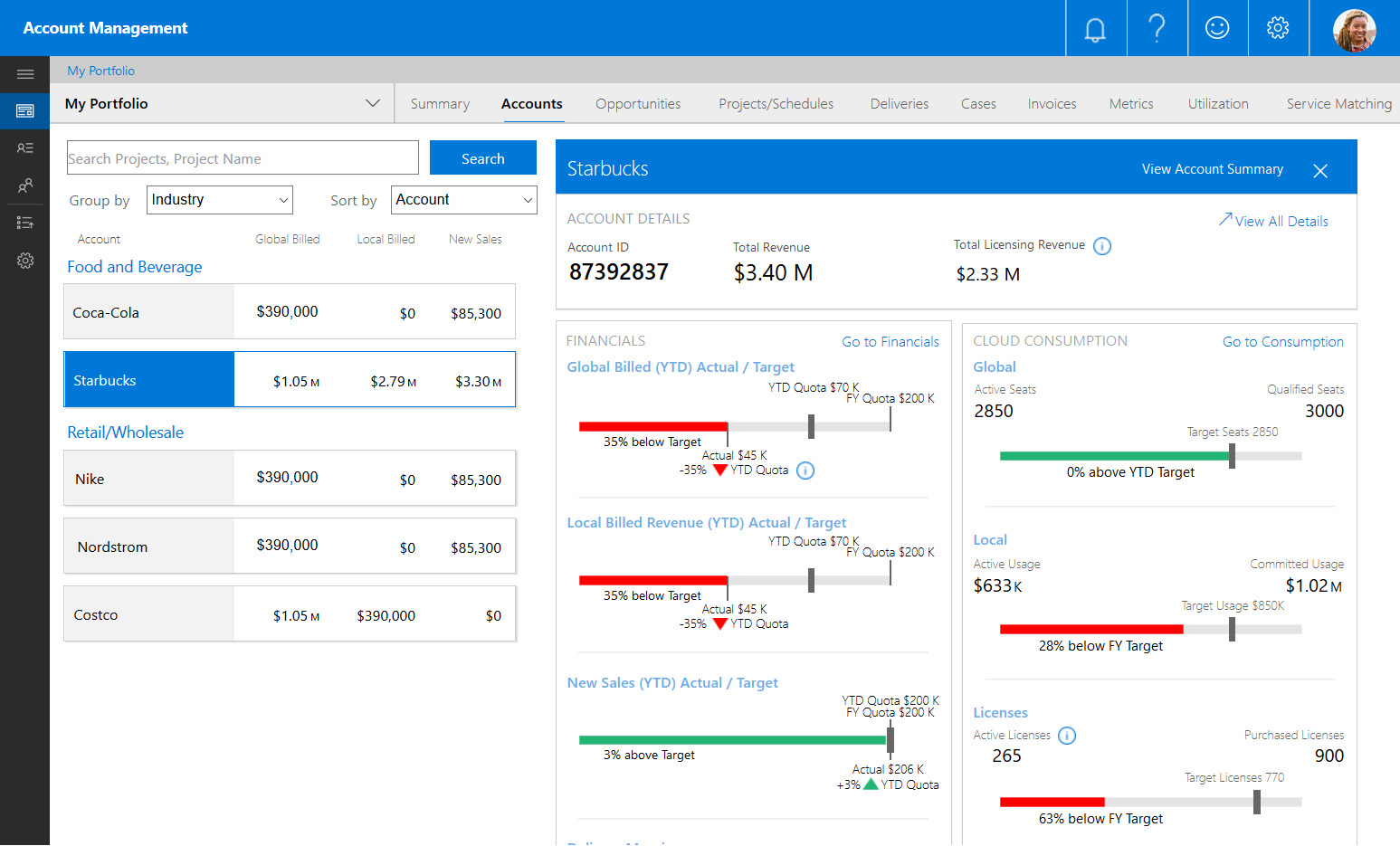The width and height of the screenshot is (1400, 846).
Task: Click the Local Billed column header
Action: [386, 240]
